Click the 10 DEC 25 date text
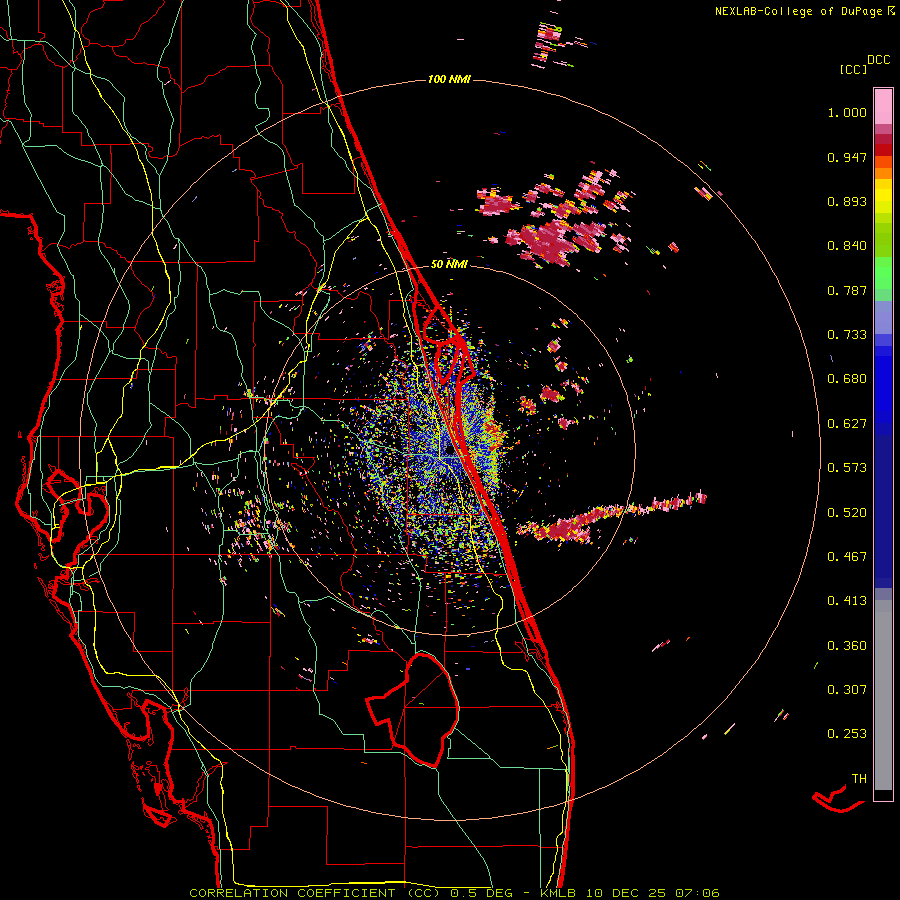This screenshot has width=900, height=900. click(x=627, y=893)
